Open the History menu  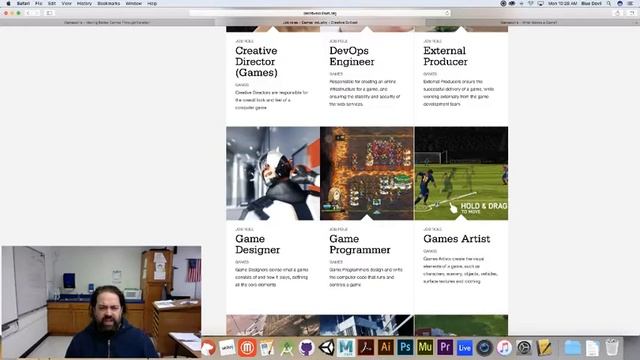pyautogui.click(x=84, y=3)
